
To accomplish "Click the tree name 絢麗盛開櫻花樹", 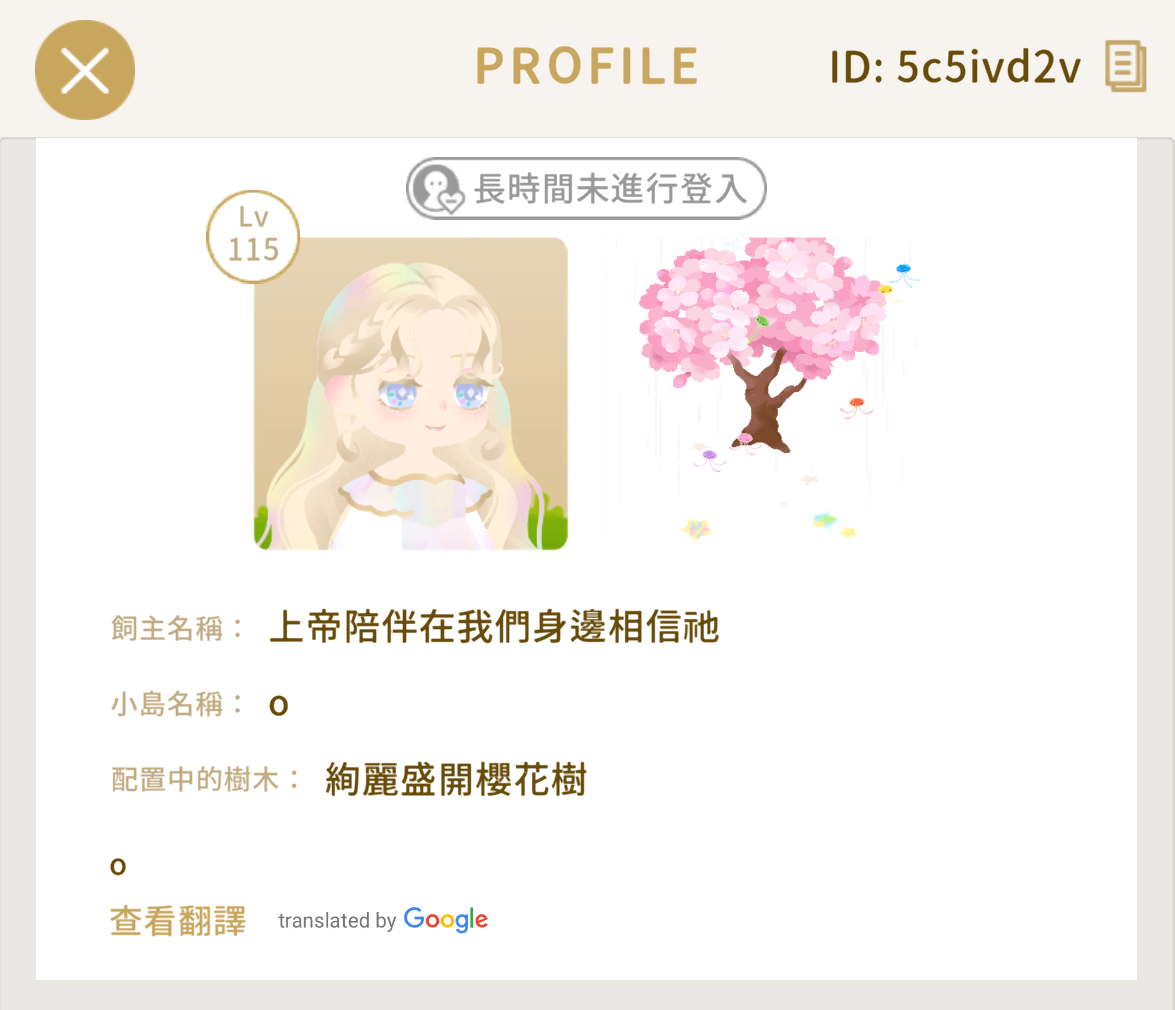I will 456,779.
